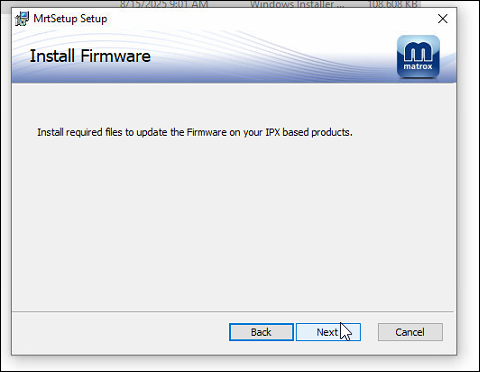Image resolution: width=480 pixels, height=372 pixels.
Task: Cancel the firmware installation
Action: click(x=410, y=332)
